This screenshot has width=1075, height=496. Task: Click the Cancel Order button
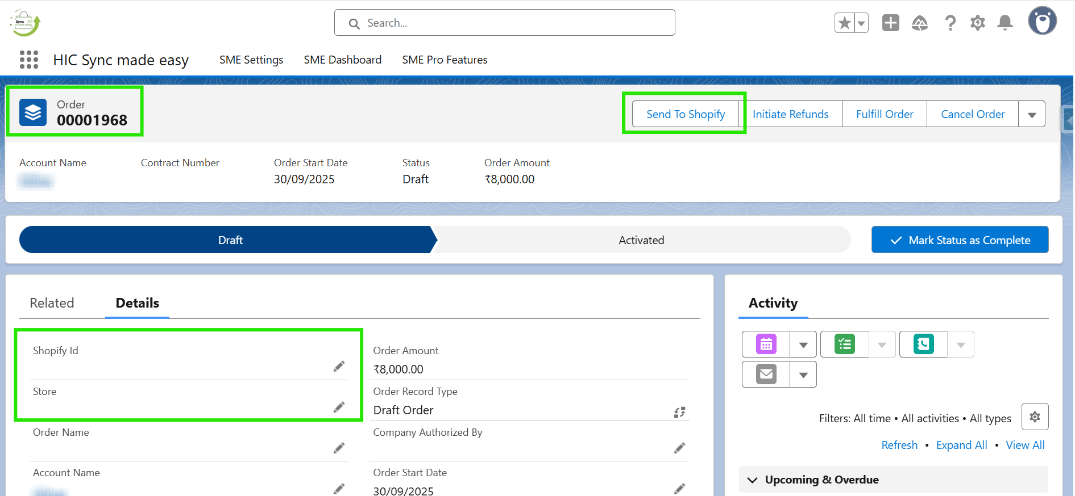[973, 114]
